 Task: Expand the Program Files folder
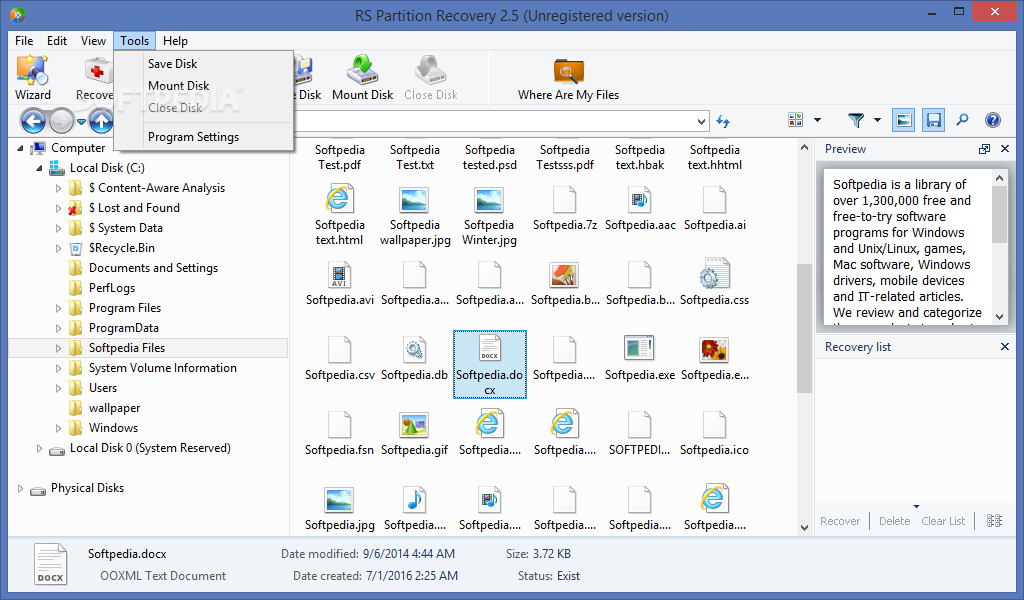(58, 308)
